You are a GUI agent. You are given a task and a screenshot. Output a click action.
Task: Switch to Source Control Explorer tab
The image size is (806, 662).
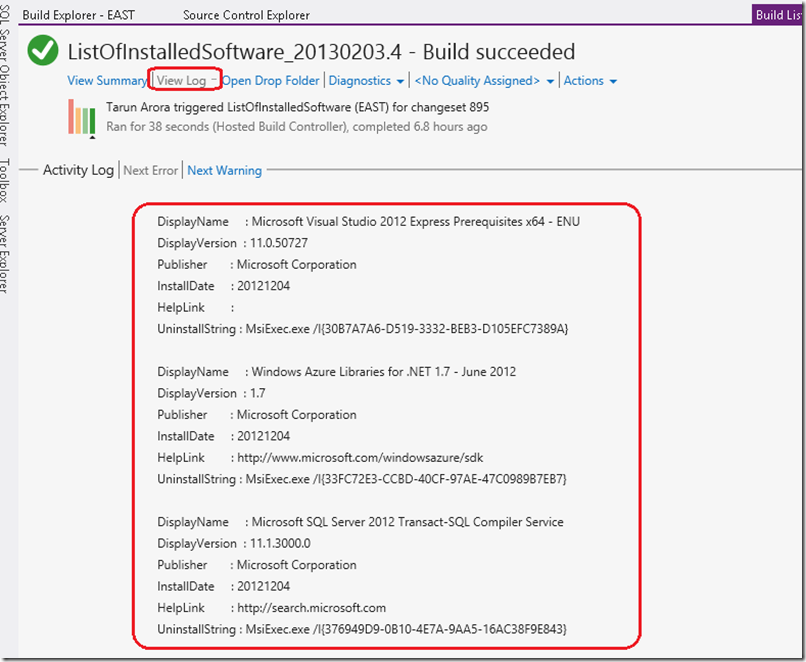[x=246, y=15]
